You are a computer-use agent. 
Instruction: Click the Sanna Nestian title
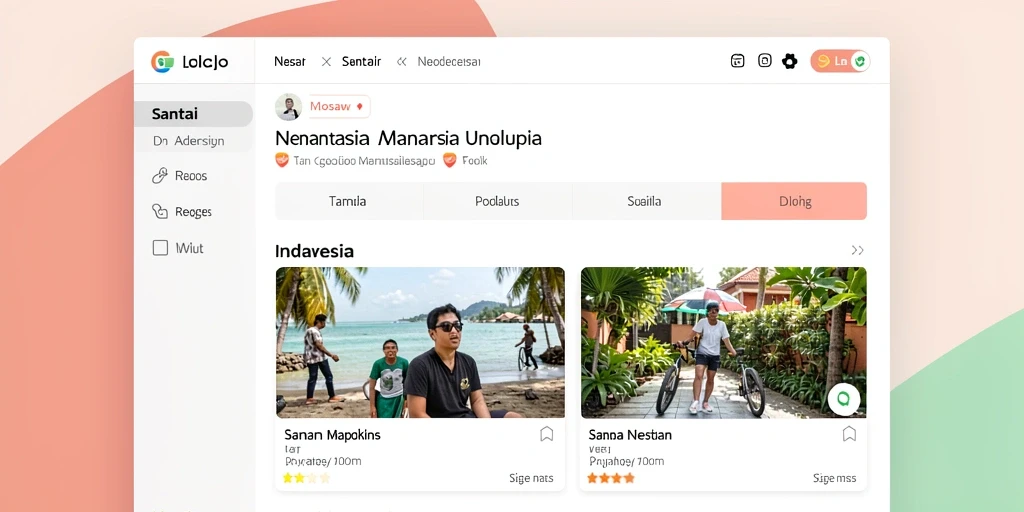(630, 435)
